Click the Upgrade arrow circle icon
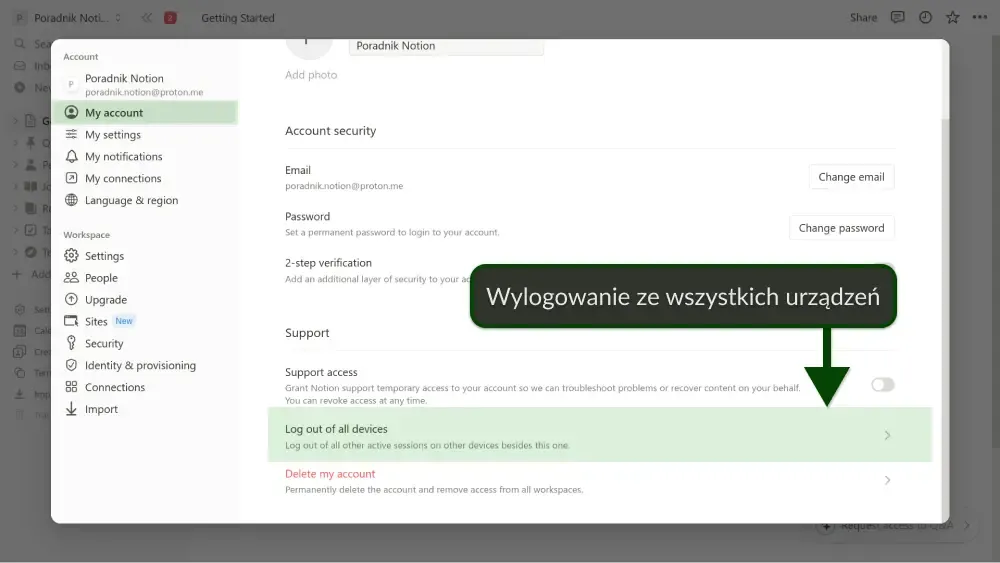 [x=71, y=300]
